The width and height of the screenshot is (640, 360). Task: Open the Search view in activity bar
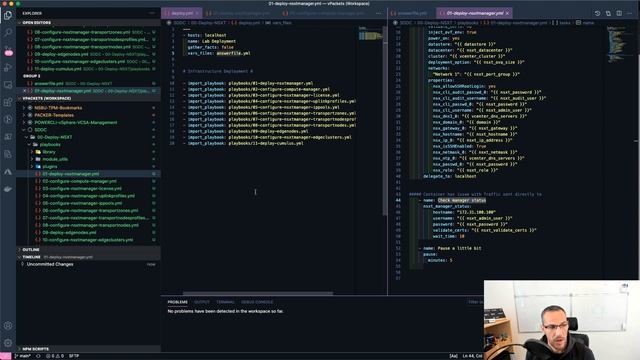click(x=8, y=33)
